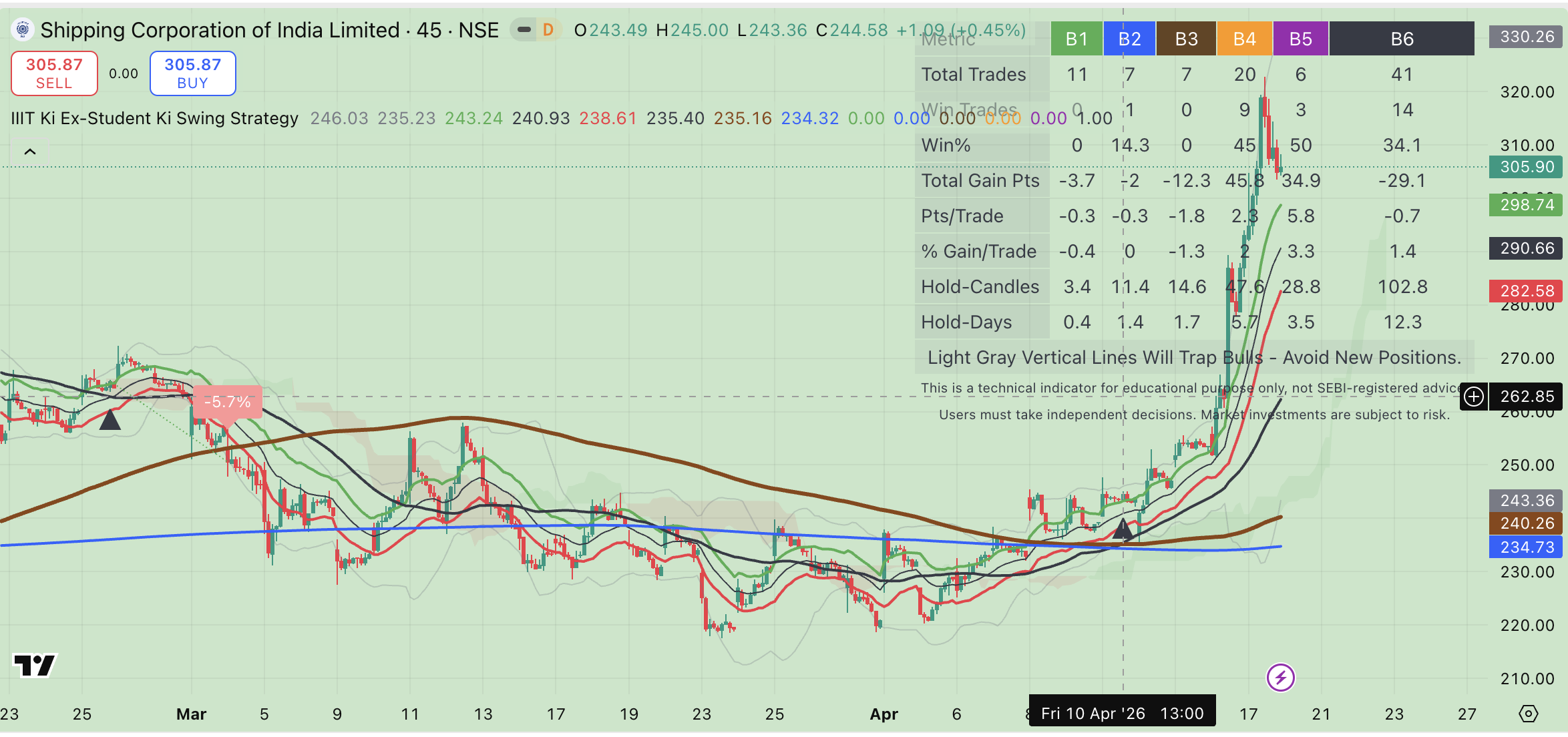
Task: Click the crosshair plus icon on price axis
Action: 1473,397
